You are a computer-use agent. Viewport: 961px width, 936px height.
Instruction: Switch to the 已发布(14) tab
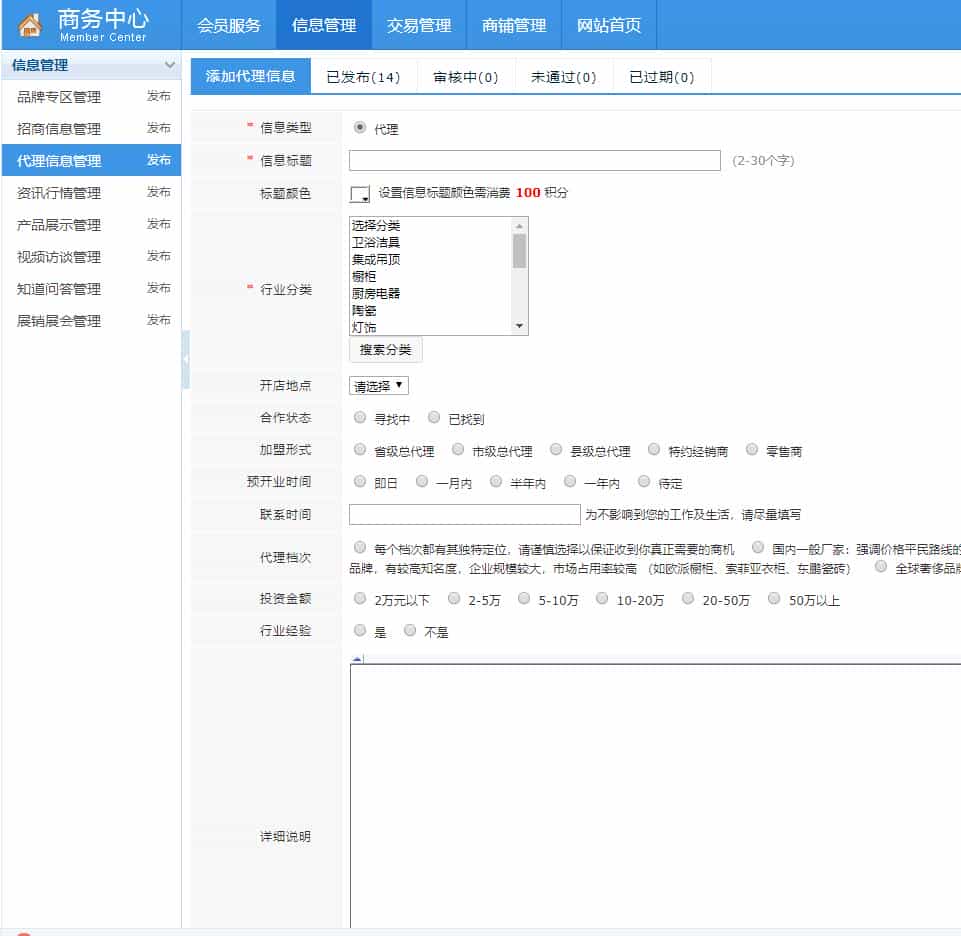(x=363, y=77)
